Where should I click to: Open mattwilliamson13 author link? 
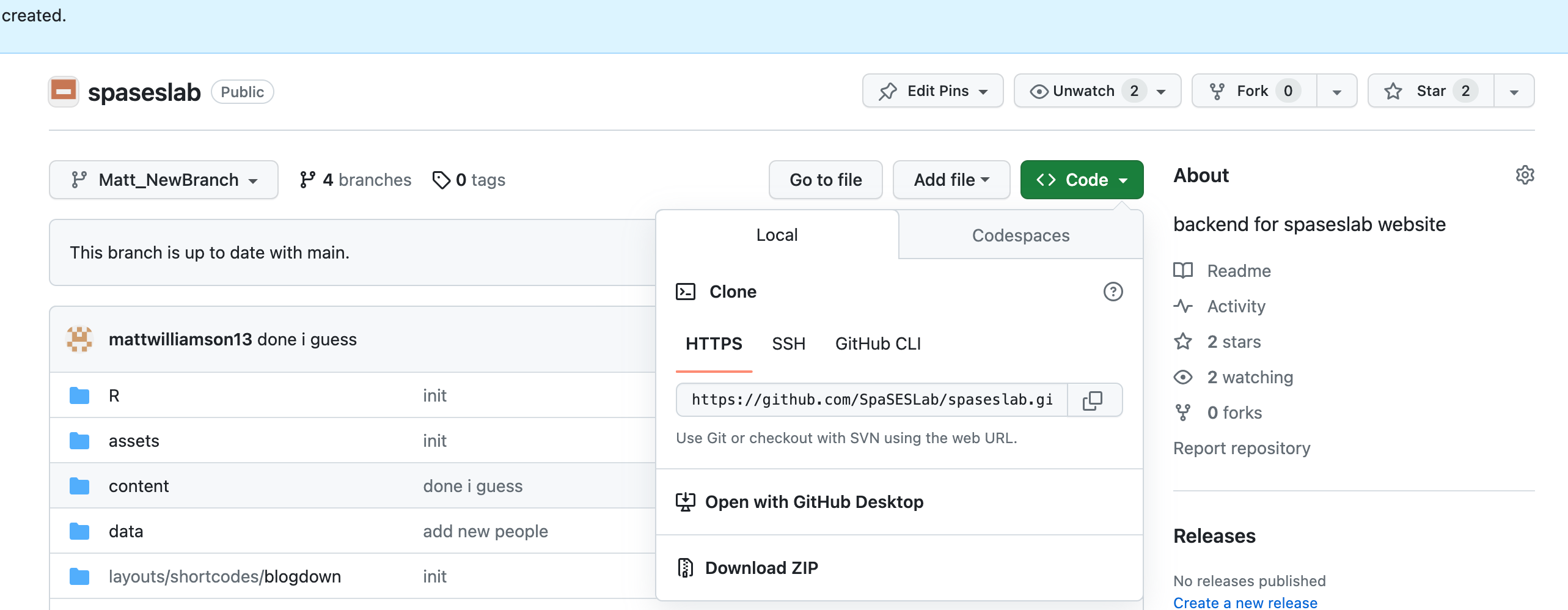point(180,339)
